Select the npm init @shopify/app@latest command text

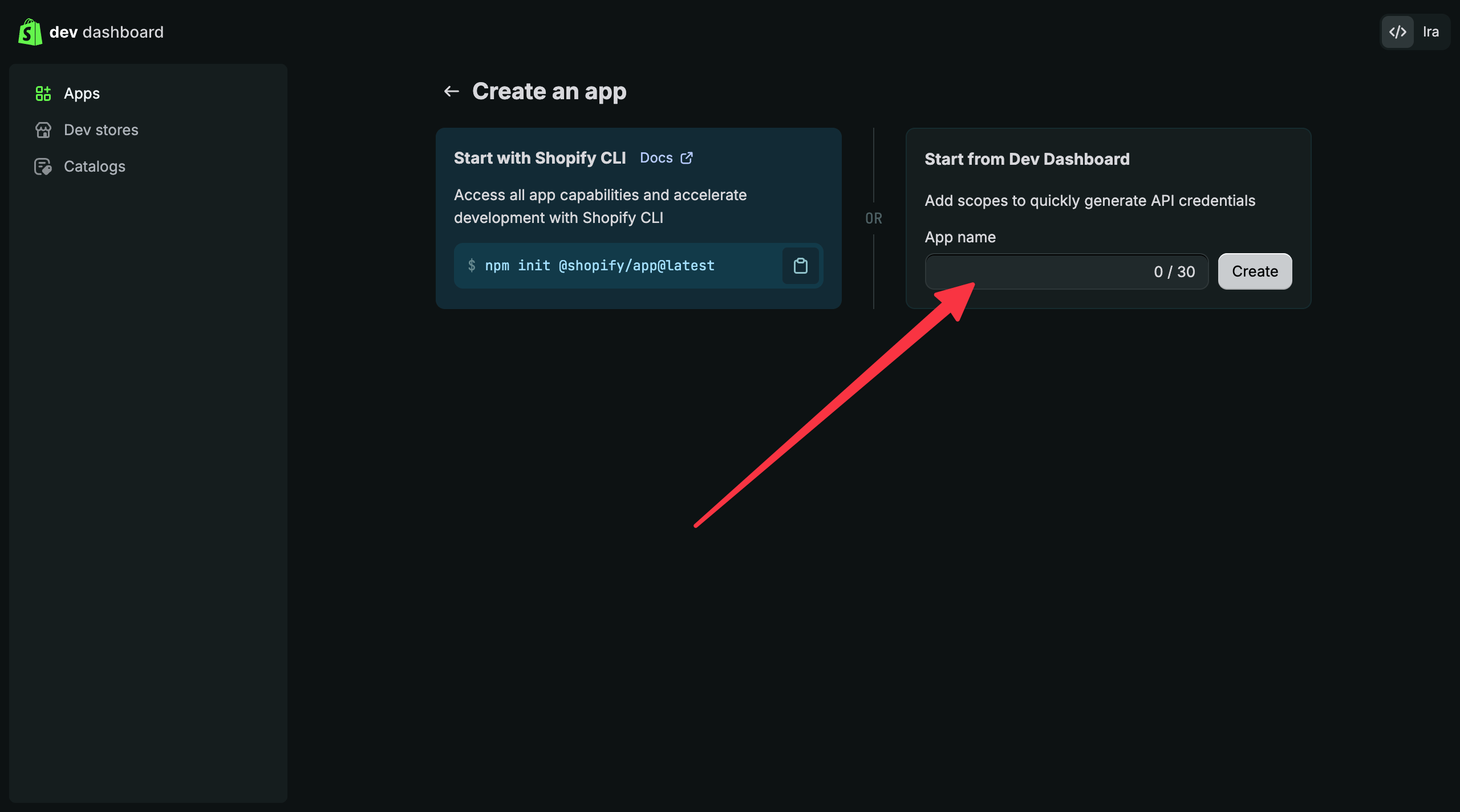coord(600,266)
